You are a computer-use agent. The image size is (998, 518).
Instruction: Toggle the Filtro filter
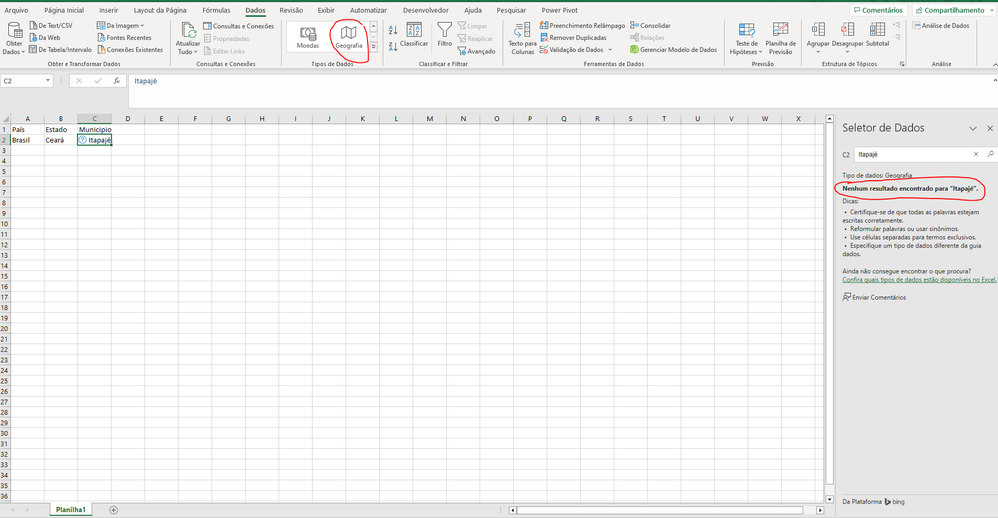pos(444,36)
